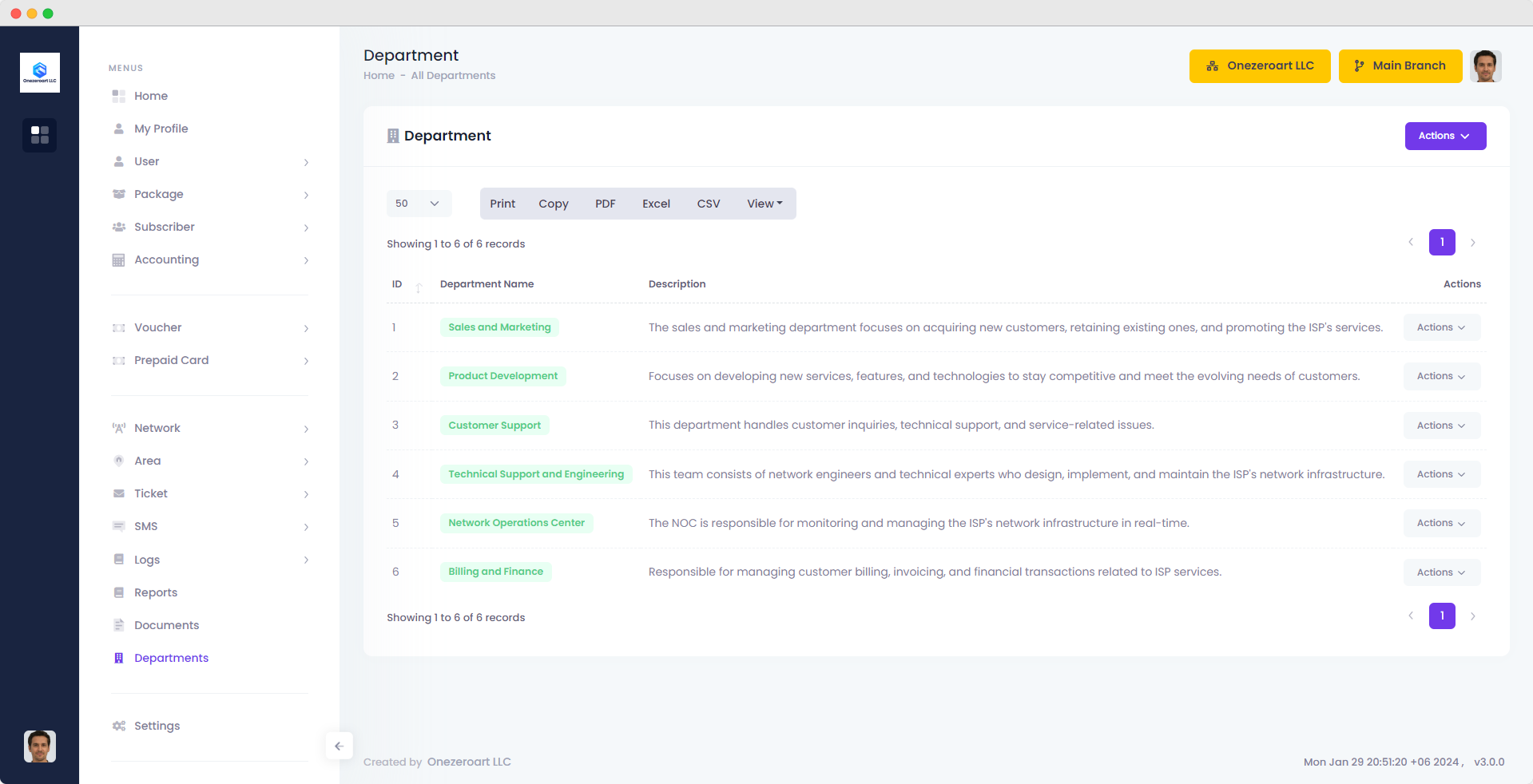Open Actions dropdown for Sales and Marketing
The height and width of the screenshot is (784, 1533).
(1441, 327)
